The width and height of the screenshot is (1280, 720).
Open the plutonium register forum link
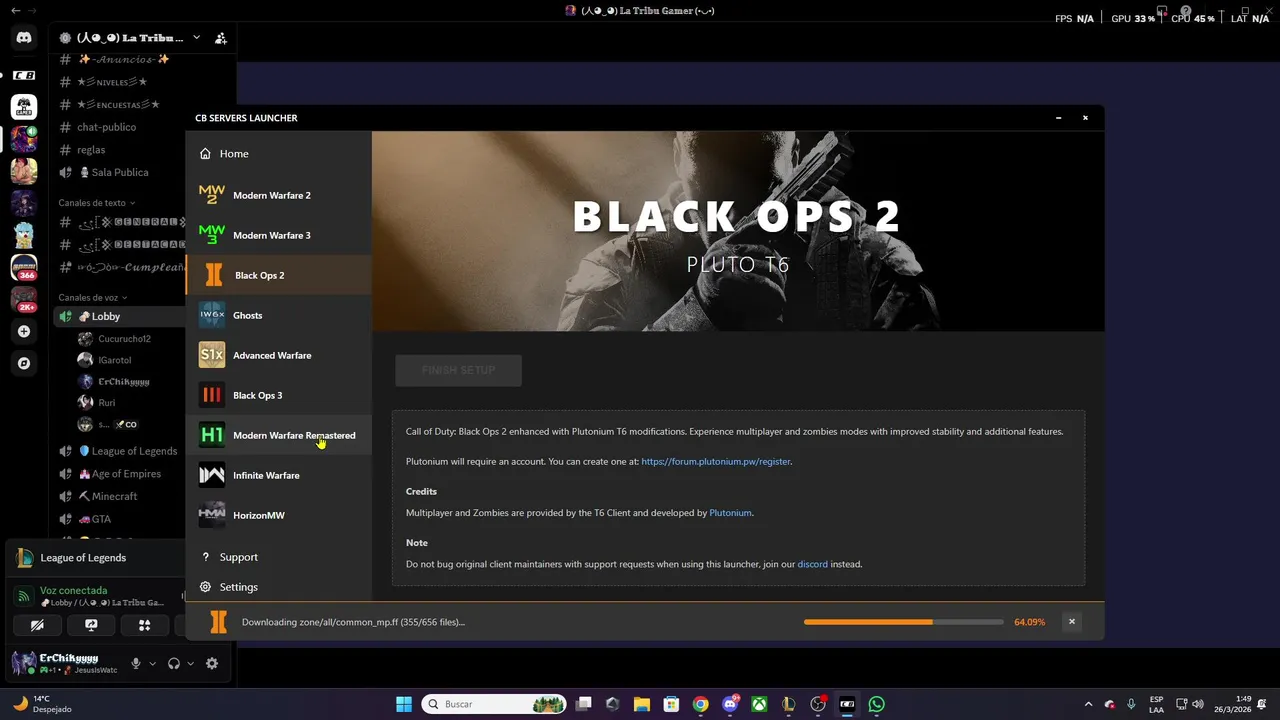(x=715, y=462)
